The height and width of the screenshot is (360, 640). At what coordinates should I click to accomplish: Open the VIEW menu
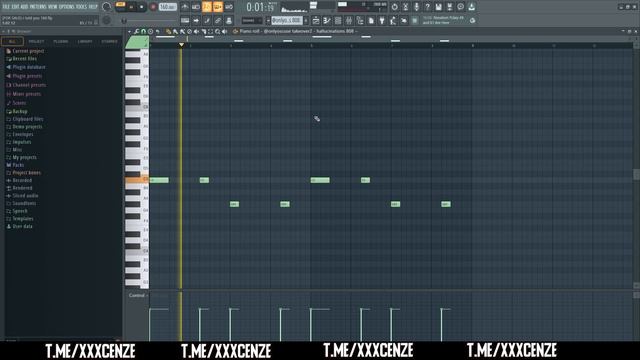point(53,7)
